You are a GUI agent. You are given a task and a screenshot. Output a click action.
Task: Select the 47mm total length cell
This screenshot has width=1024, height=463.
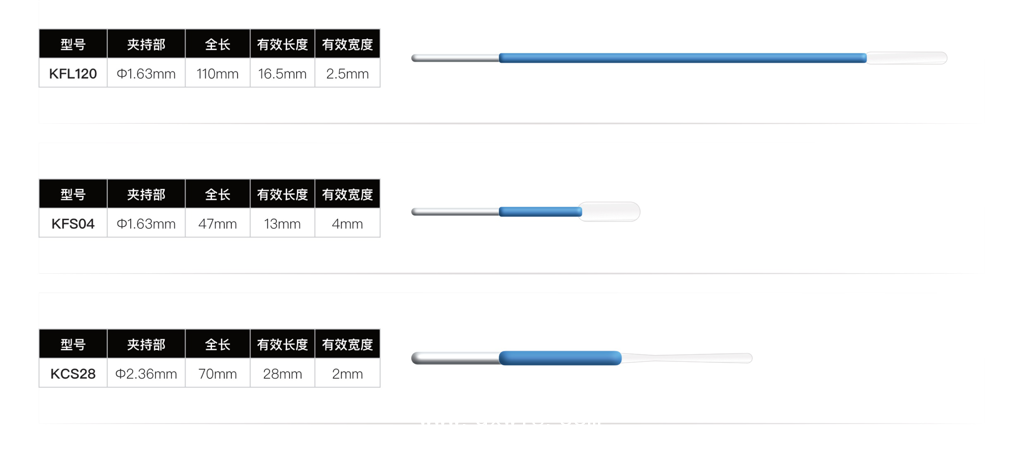click(218, 224)
